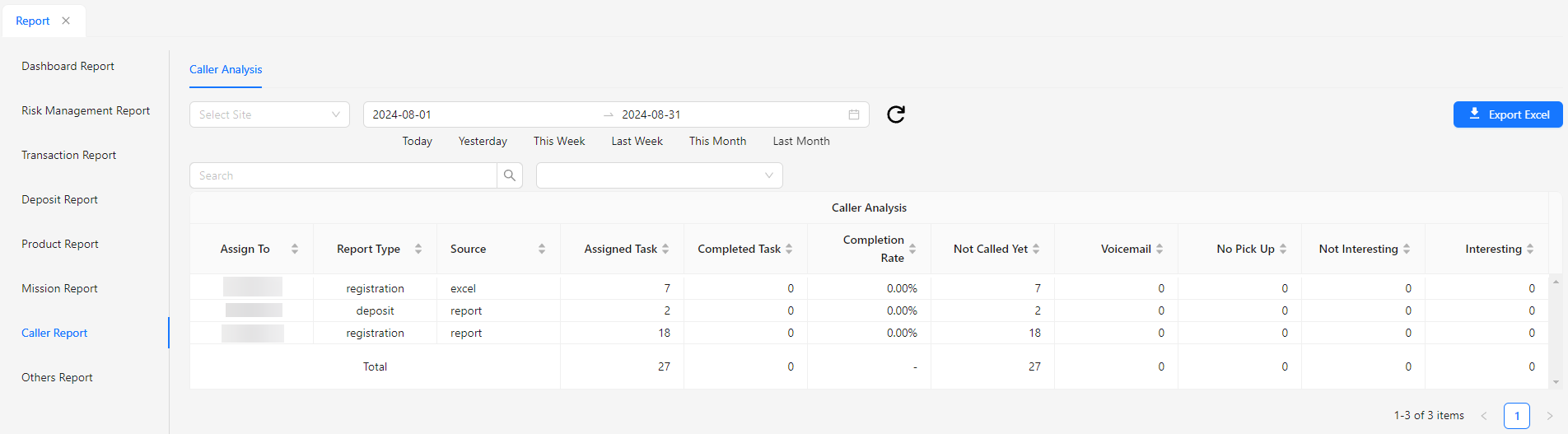Viewport: 1568px width, 434px height.
Task: Open Deposit Report from sidebar
Action: pos(59,199)
